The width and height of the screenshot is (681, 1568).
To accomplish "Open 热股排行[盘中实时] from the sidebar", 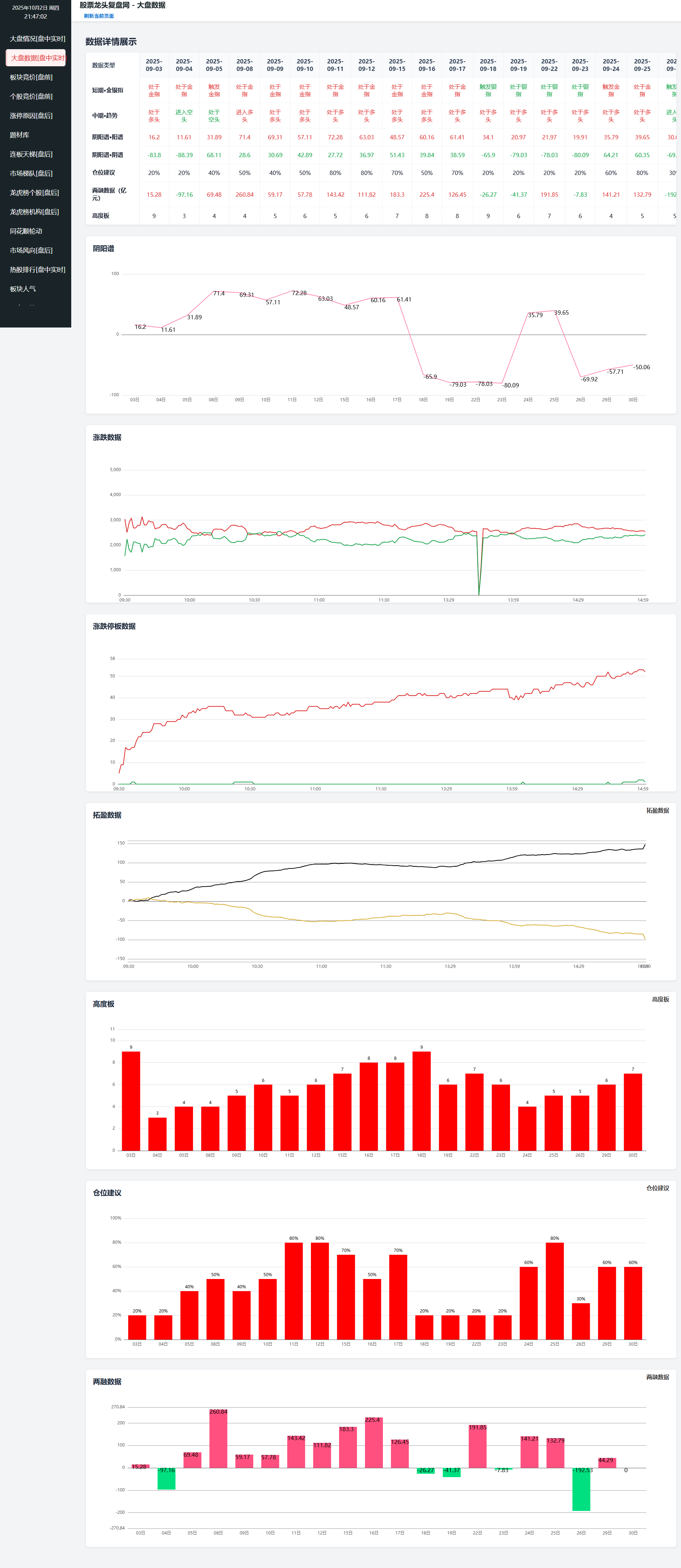I will (x=37, y=270).
